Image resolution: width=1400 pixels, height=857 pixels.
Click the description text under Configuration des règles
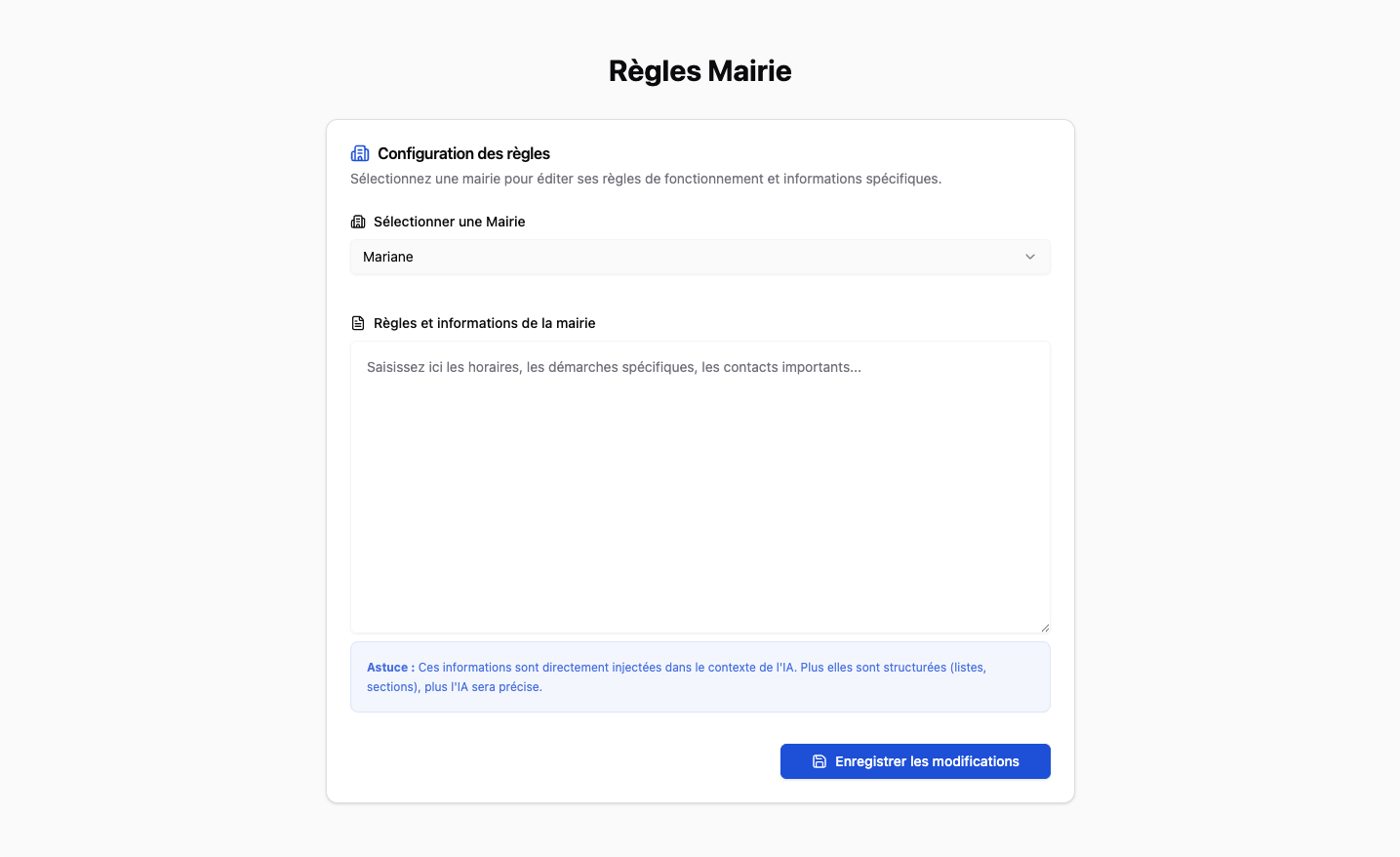point(646,179)
